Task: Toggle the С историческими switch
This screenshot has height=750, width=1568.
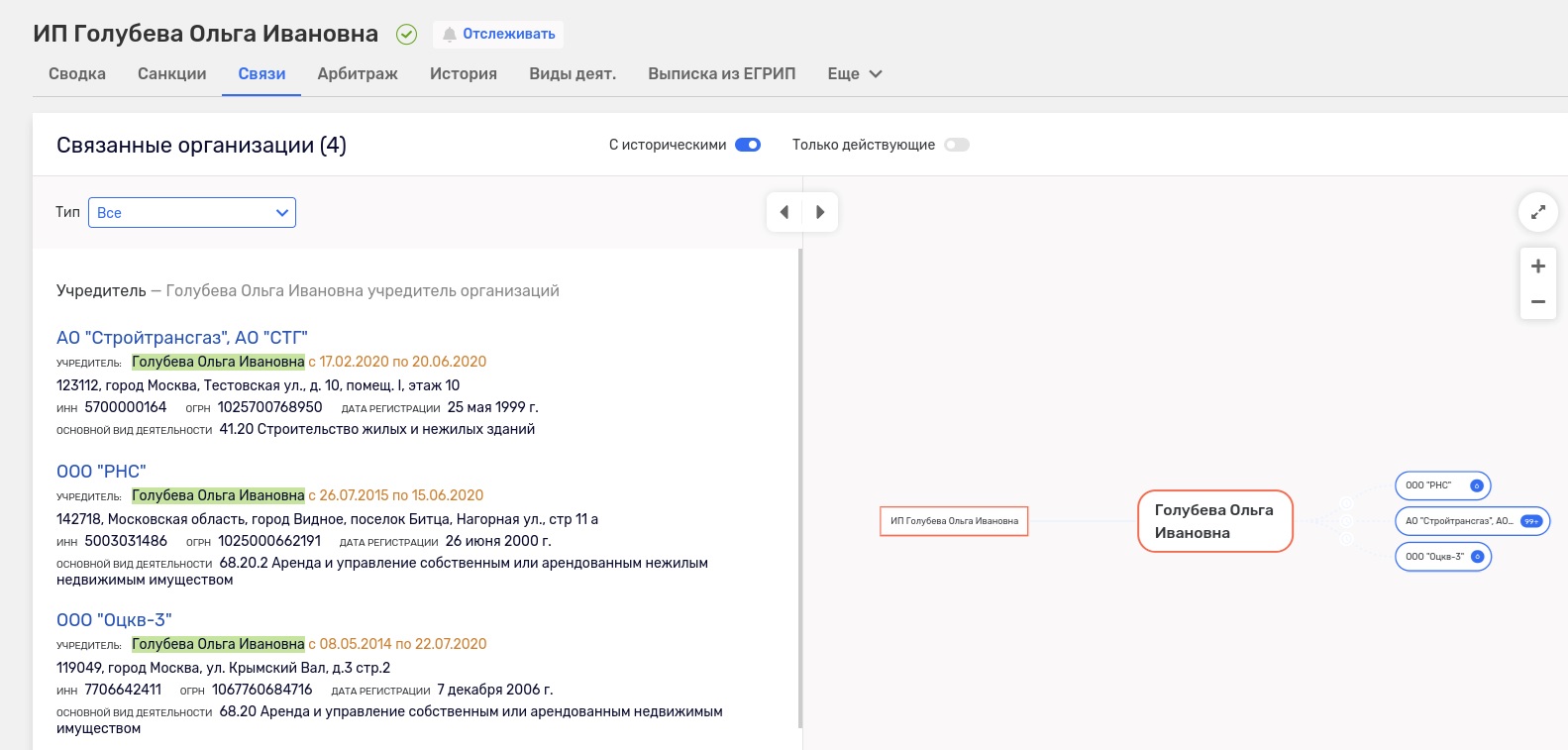Action: pyautogui.click(x=748, y=145)
